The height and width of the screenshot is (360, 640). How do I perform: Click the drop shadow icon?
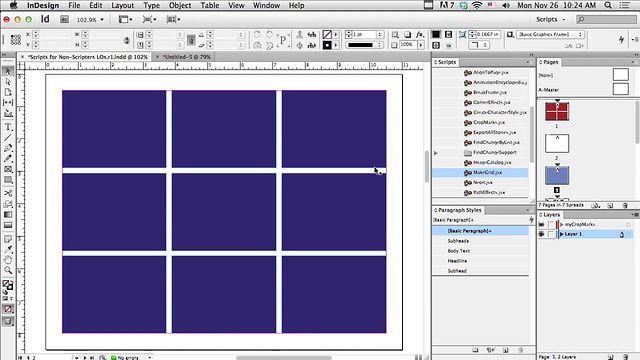coord(407,35)
